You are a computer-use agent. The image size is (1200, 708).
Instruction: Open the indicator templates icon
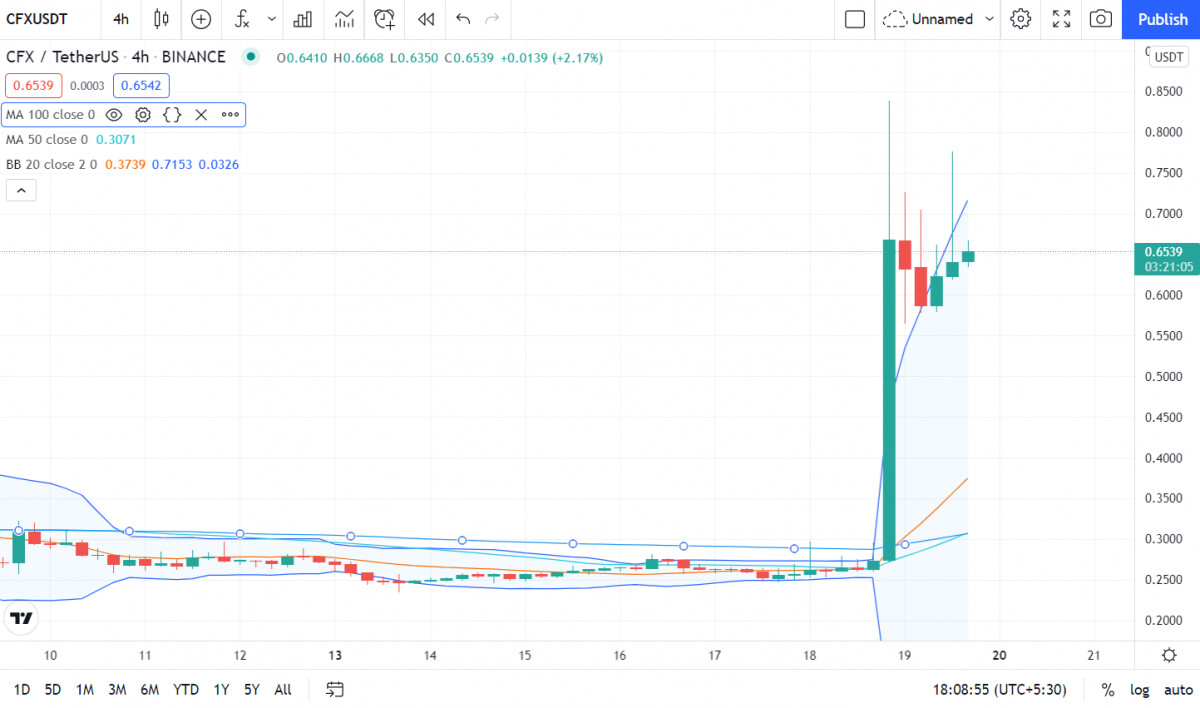(345, 19)
